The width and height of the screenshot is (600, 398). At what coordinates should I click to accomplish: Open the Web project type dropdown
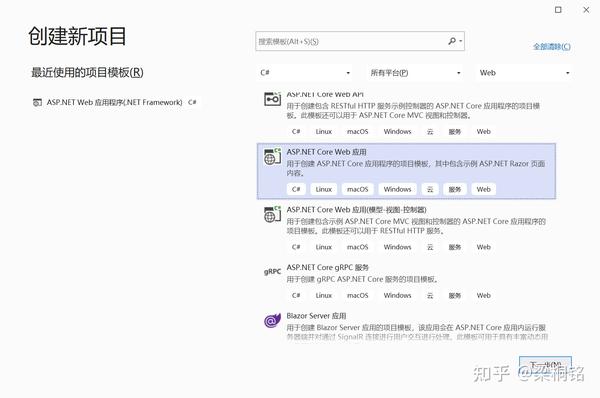click(525, 73)
